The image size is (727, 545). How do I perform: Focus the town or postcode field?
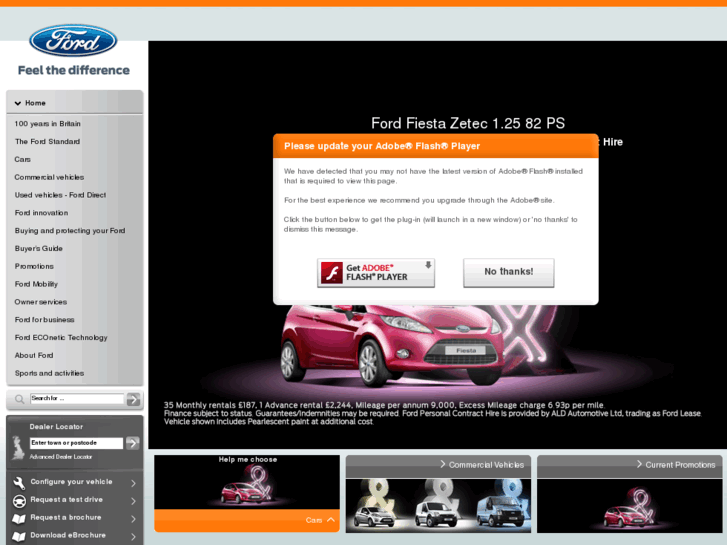76,443
